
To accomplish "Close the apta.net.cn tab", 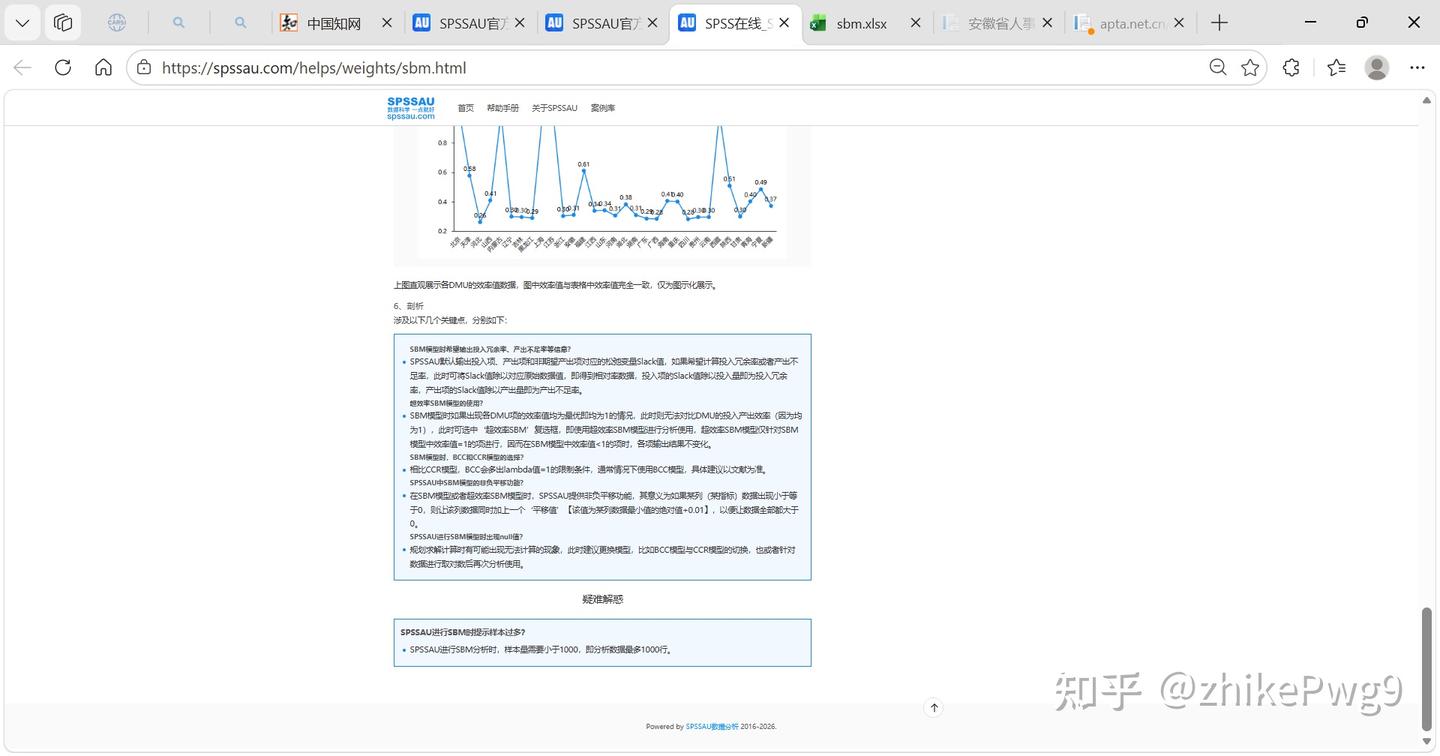I will [1179, 23].
